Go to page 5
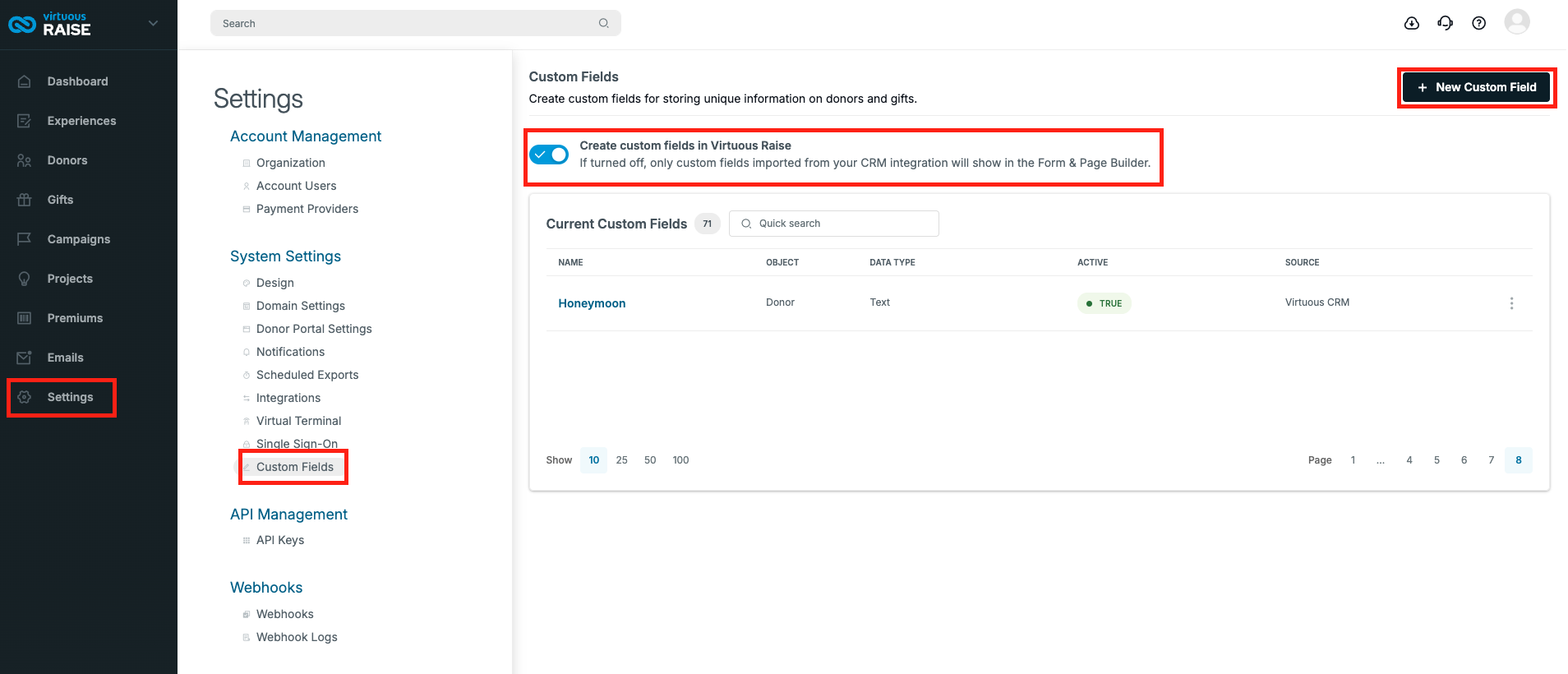 click(x=1437, y=460)
